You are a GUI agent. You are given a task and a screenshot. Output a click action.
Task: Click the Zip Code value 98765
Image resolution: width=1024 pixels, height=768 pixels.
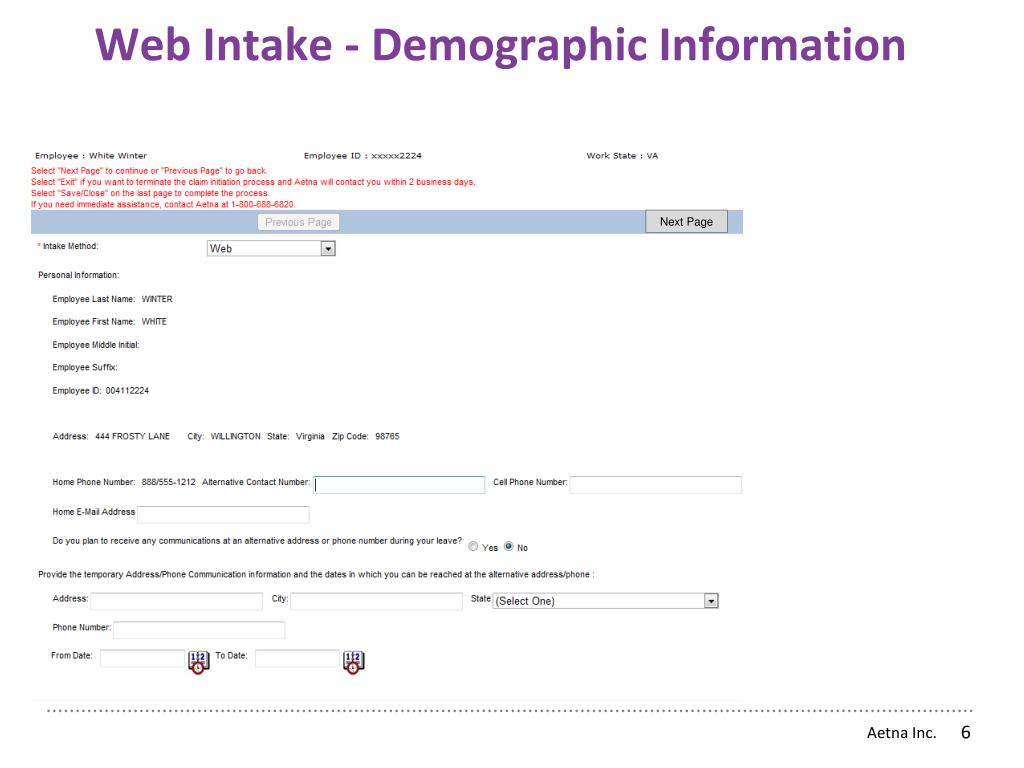pyautogui.click(x=387, y=436)
